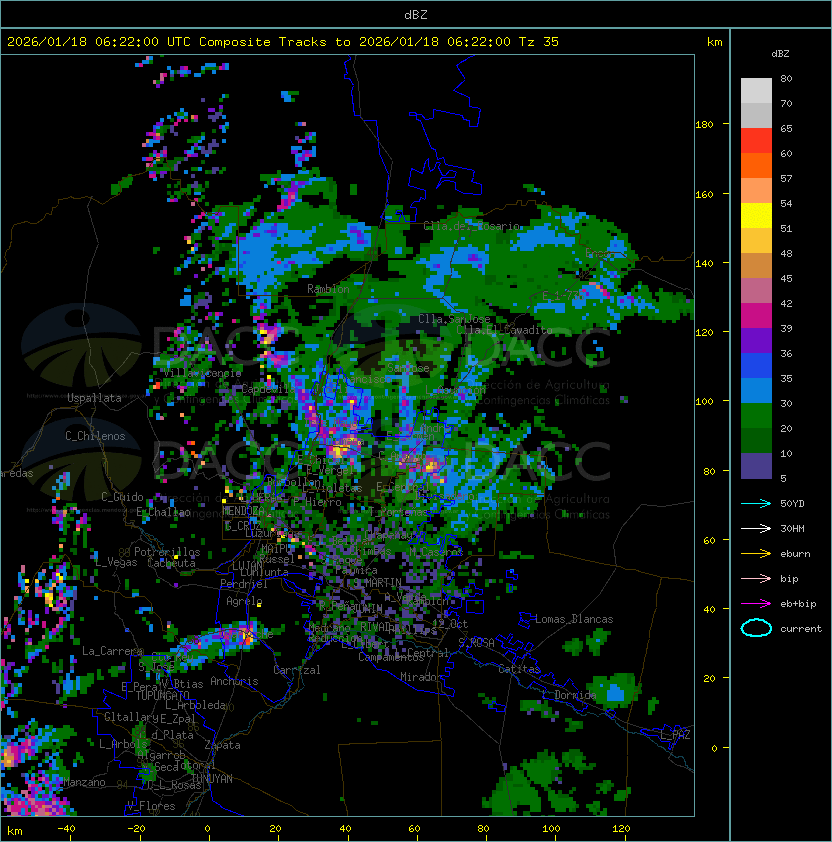Click the 'E_Challao' map label
Viewport: 832px width, 842px height.
coord(163,512)
